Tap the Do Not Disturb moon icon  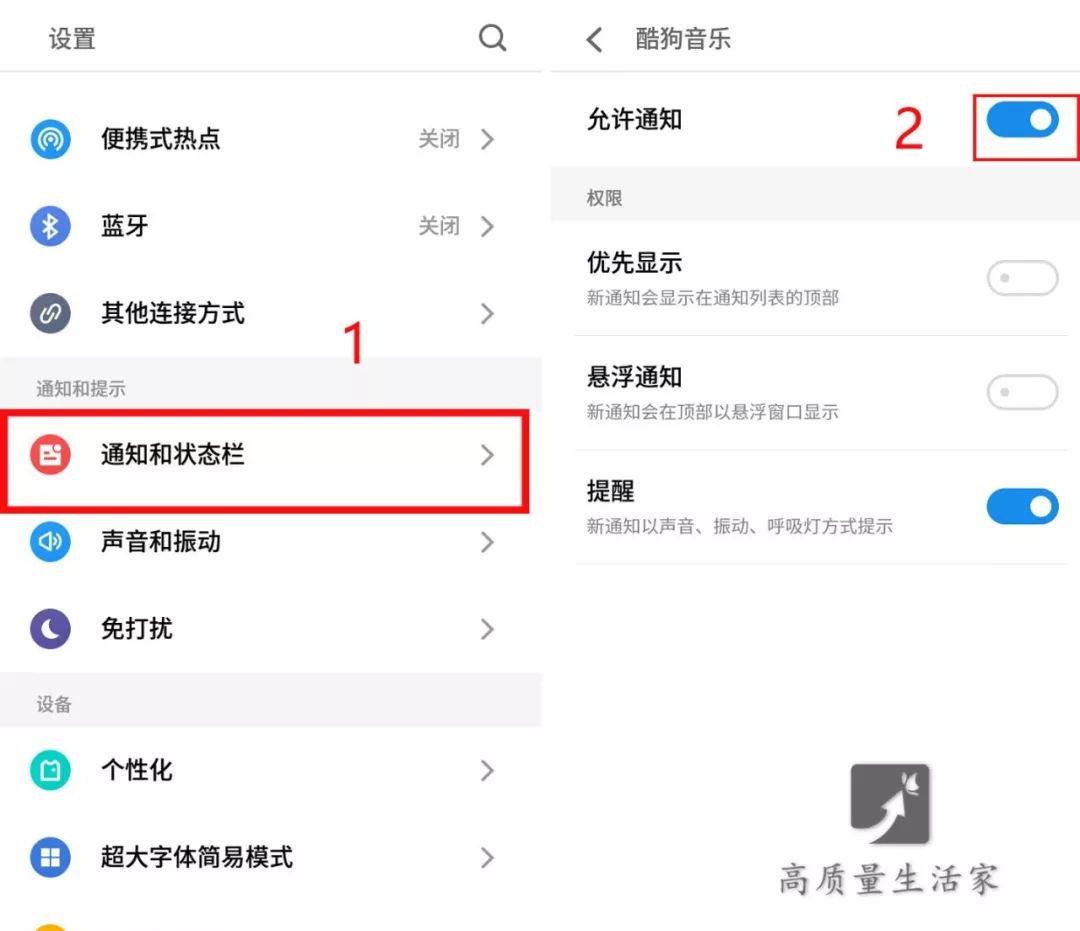(50, 629)
